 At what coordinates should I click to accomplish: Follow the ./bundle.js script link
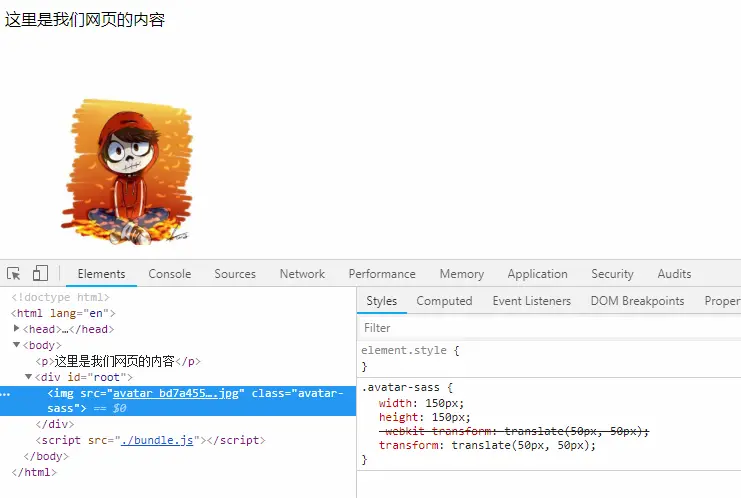(157, 440)
